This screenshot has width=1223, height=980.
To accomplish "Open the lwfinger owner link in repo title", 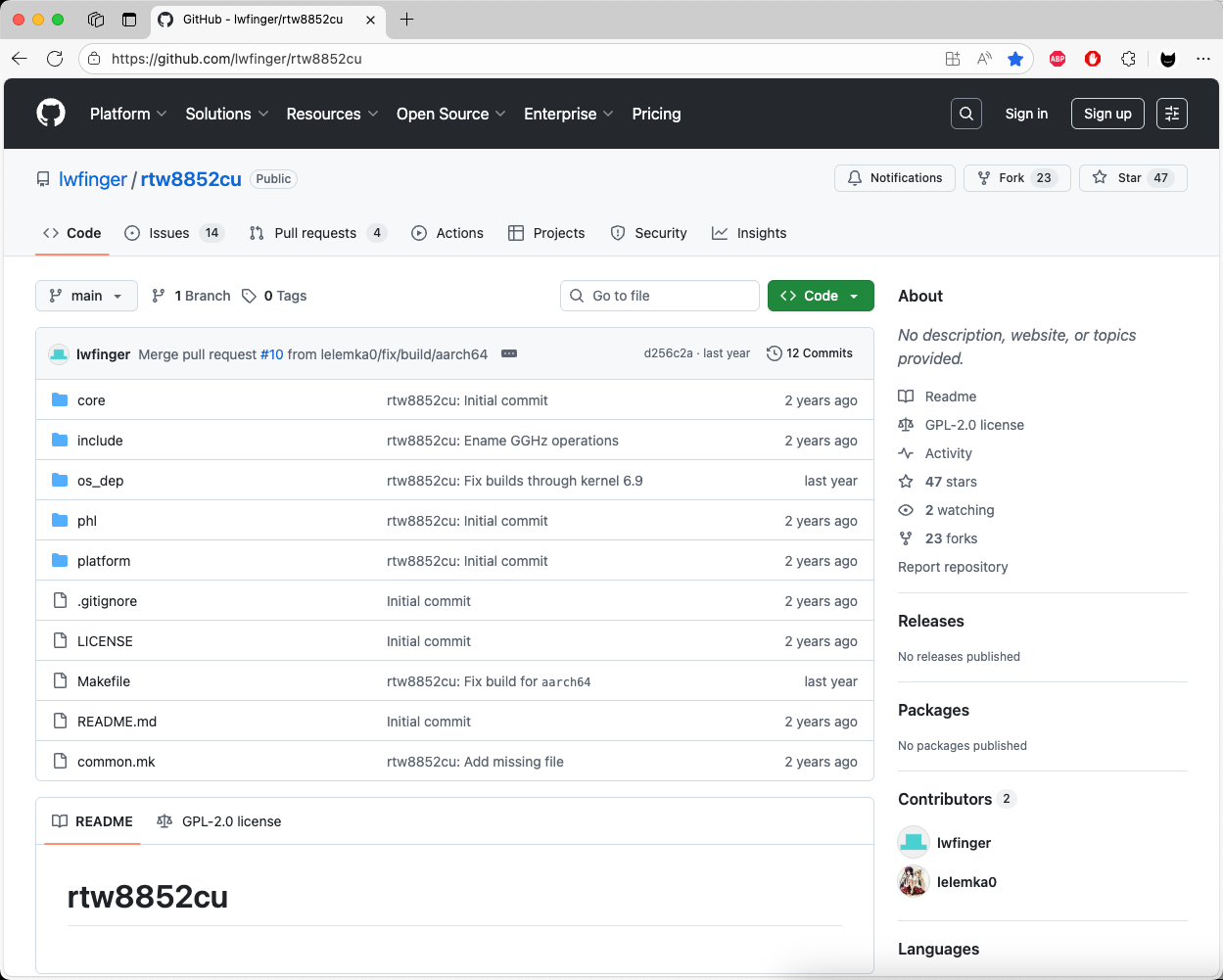I will coord(93,179).
